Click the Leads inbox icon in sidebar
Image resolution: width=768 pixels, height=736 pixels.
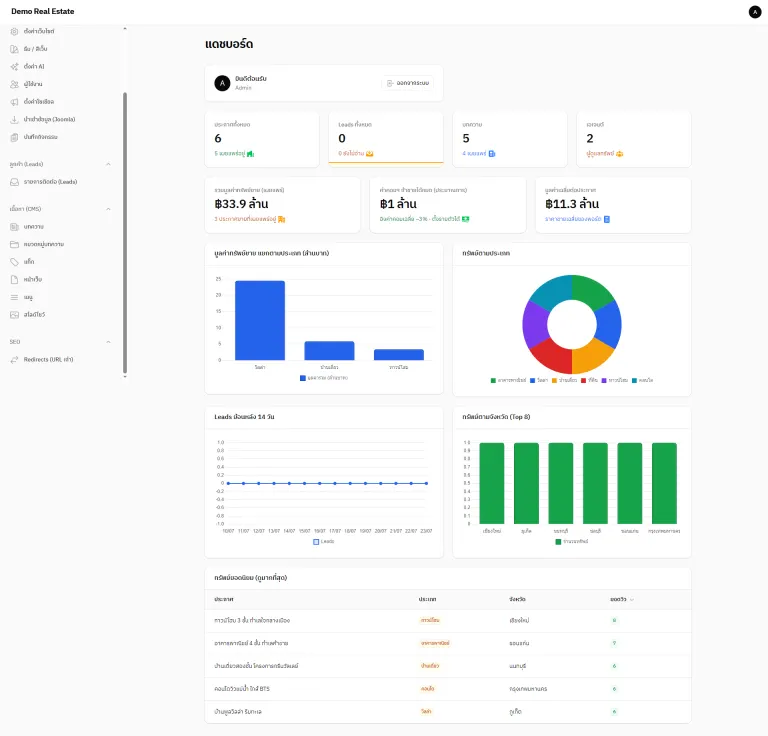pyautogui.click(x=14, y=182)
